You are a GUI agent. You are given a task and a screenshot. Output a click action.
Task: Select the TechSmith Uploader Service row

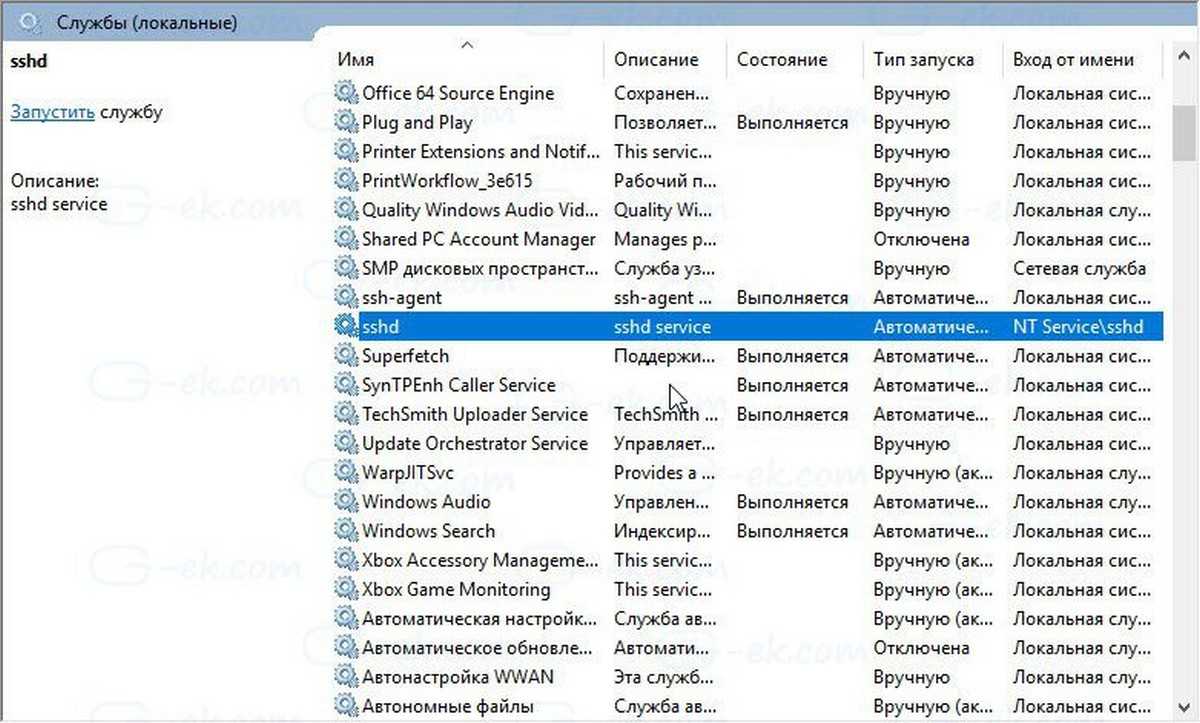(474, 414)
